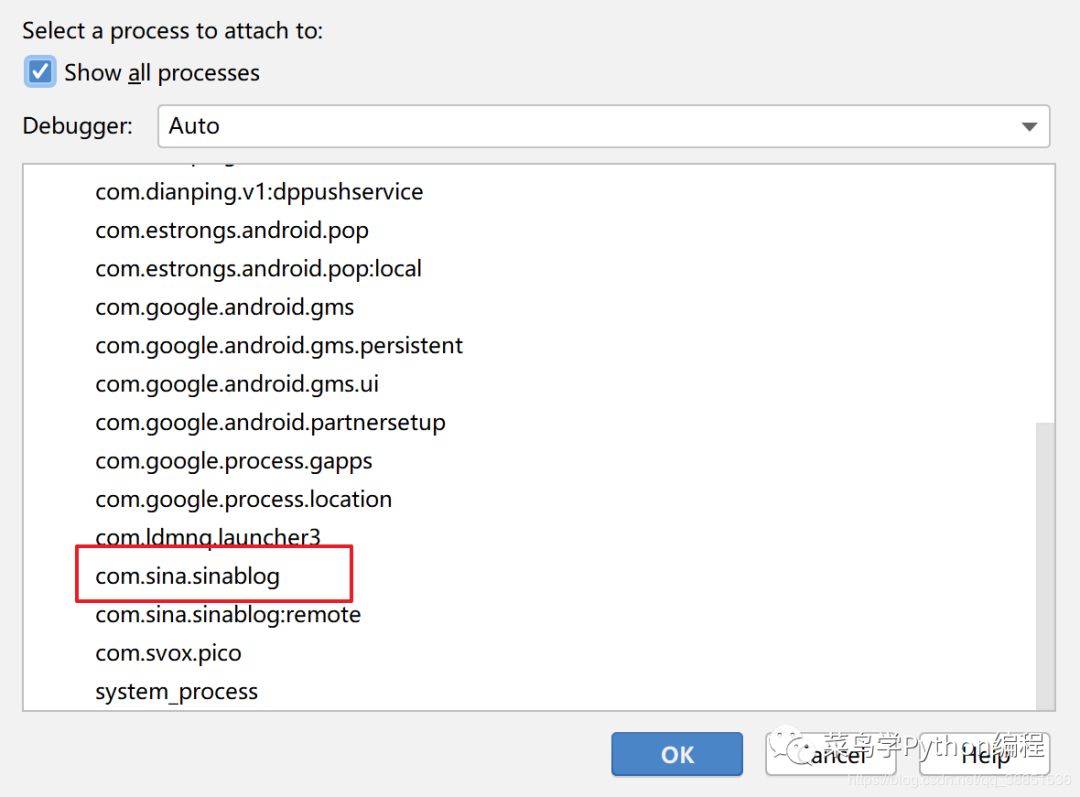Screen dimensions: 1080x797
Task: Select com.estrongs.android.pop:local process
Action: [258, 269]
